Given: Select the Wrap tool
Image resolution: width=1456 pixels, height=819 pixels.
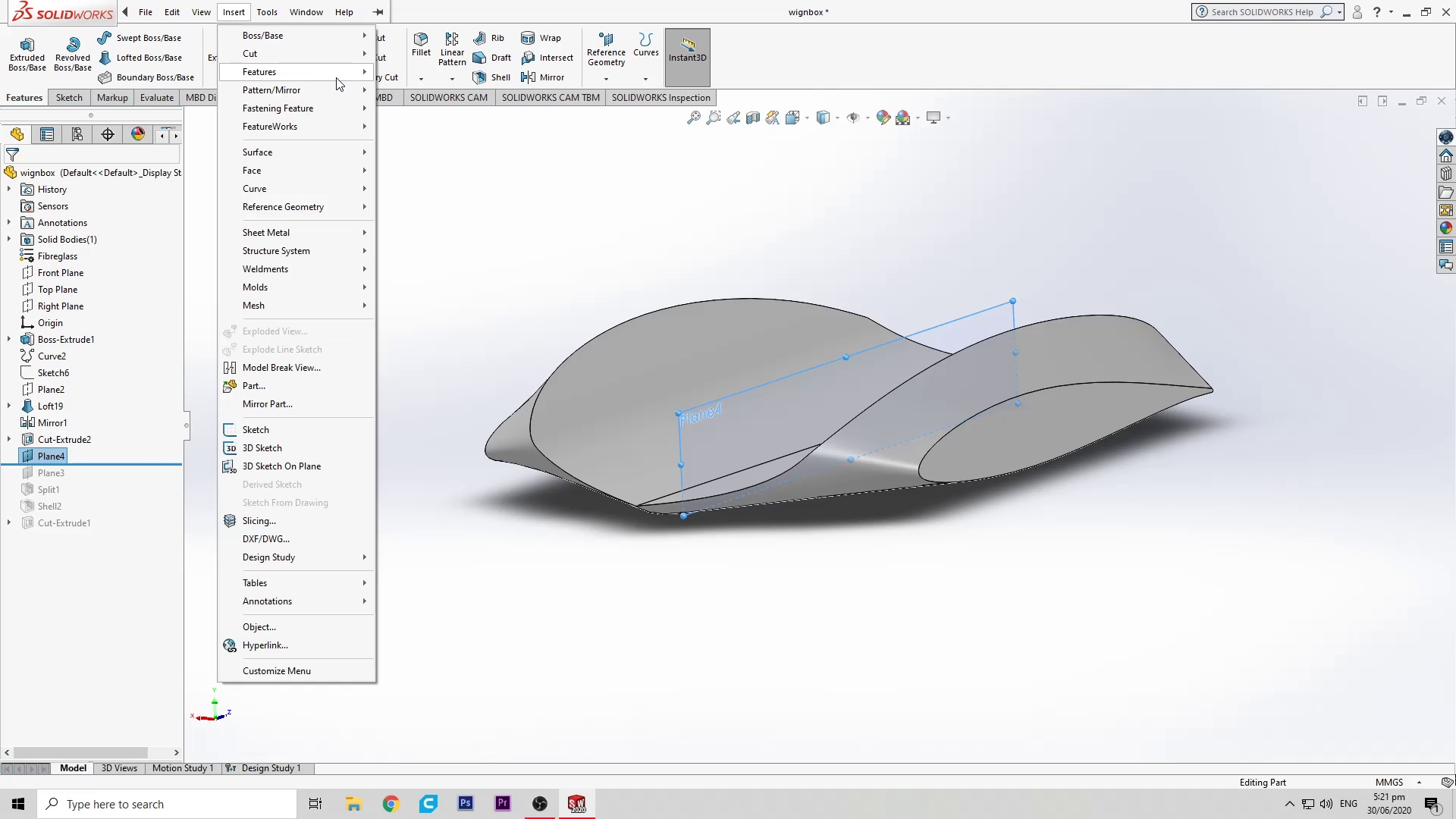Looking at the screenshot, I should 541,38.
